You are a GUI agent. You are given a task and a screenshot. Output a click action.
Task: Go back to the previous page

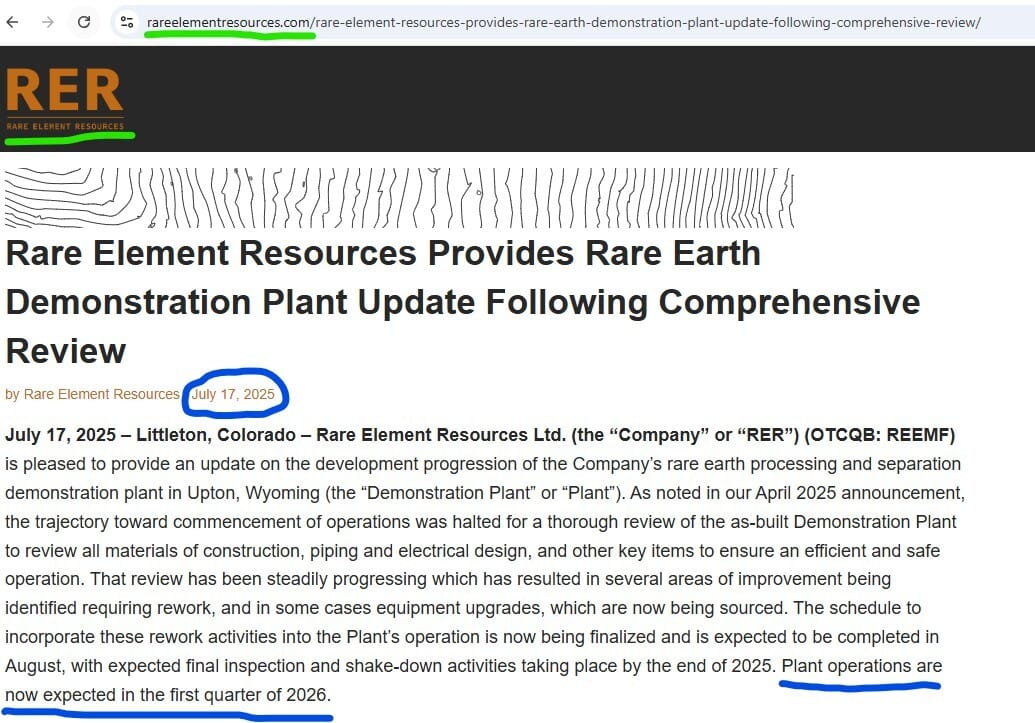(x=13, y=22)
